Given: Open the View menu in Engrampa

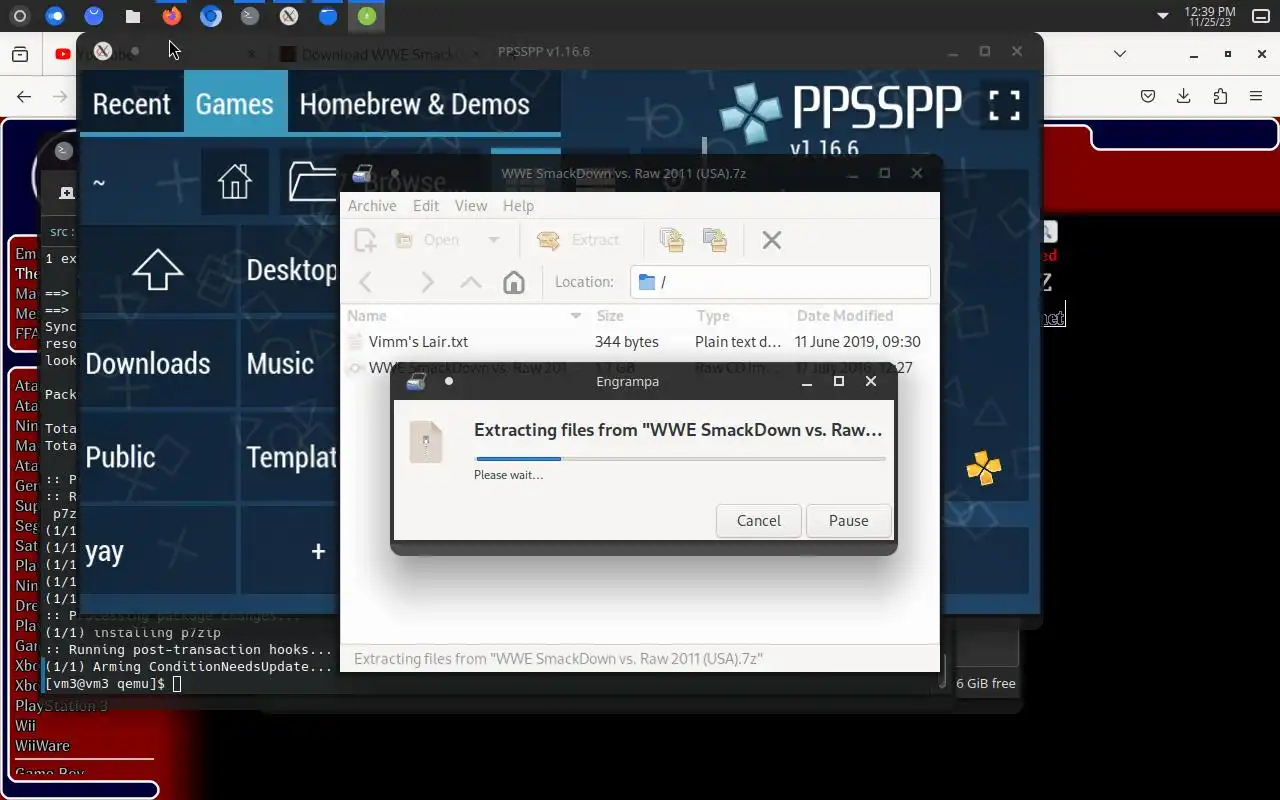Looking at the screenshot, I should click(x=471, y=206).
